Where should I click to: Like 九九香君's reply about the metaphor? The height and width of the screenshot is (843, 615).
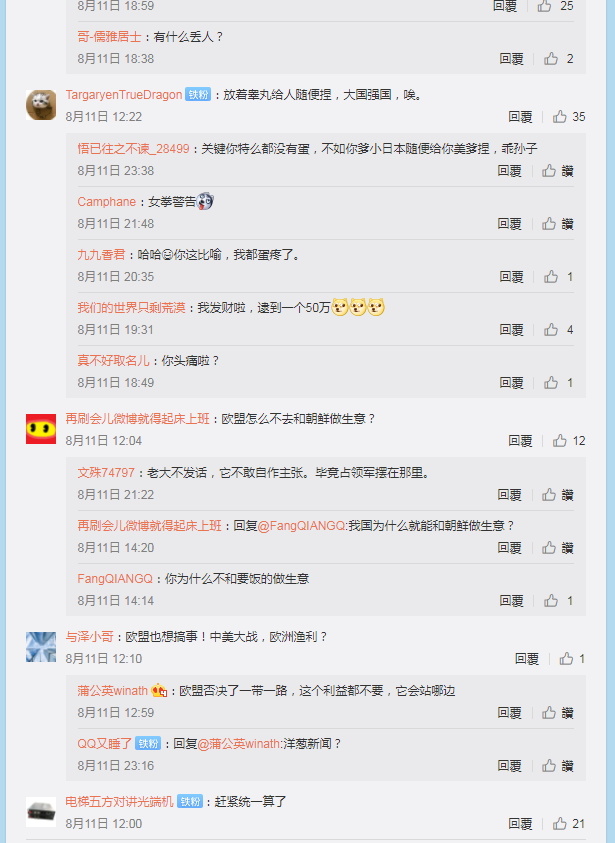(558, 276)
